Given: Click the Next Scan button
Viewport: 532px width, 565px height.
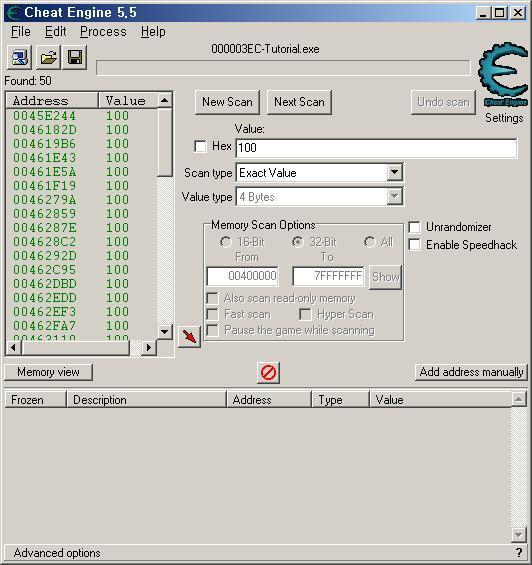Looking at the screenshot, I should click(299, 102).
